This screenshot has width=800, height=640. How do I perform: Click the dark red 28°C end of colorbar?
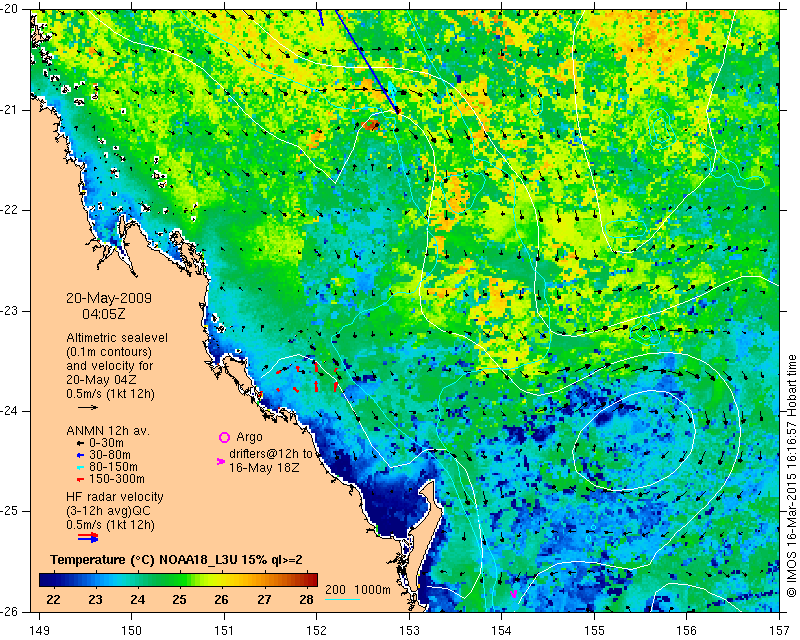pos(311,580)
